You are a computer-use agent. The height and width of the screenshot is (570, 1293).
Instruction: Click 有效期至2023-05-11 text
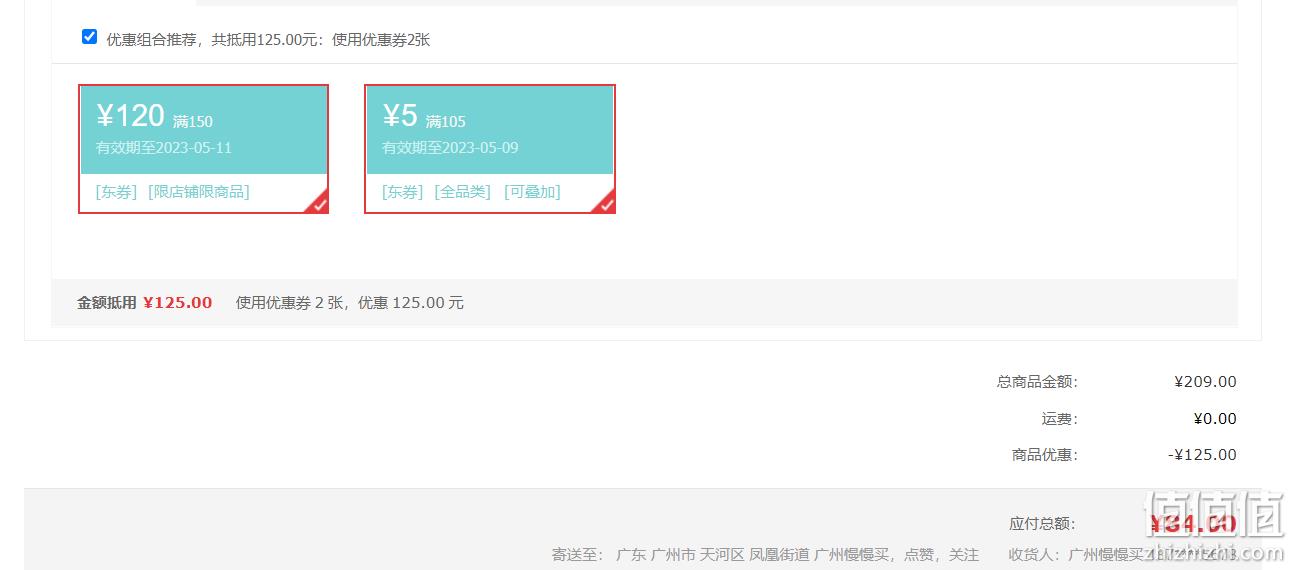tap(164, 148)
